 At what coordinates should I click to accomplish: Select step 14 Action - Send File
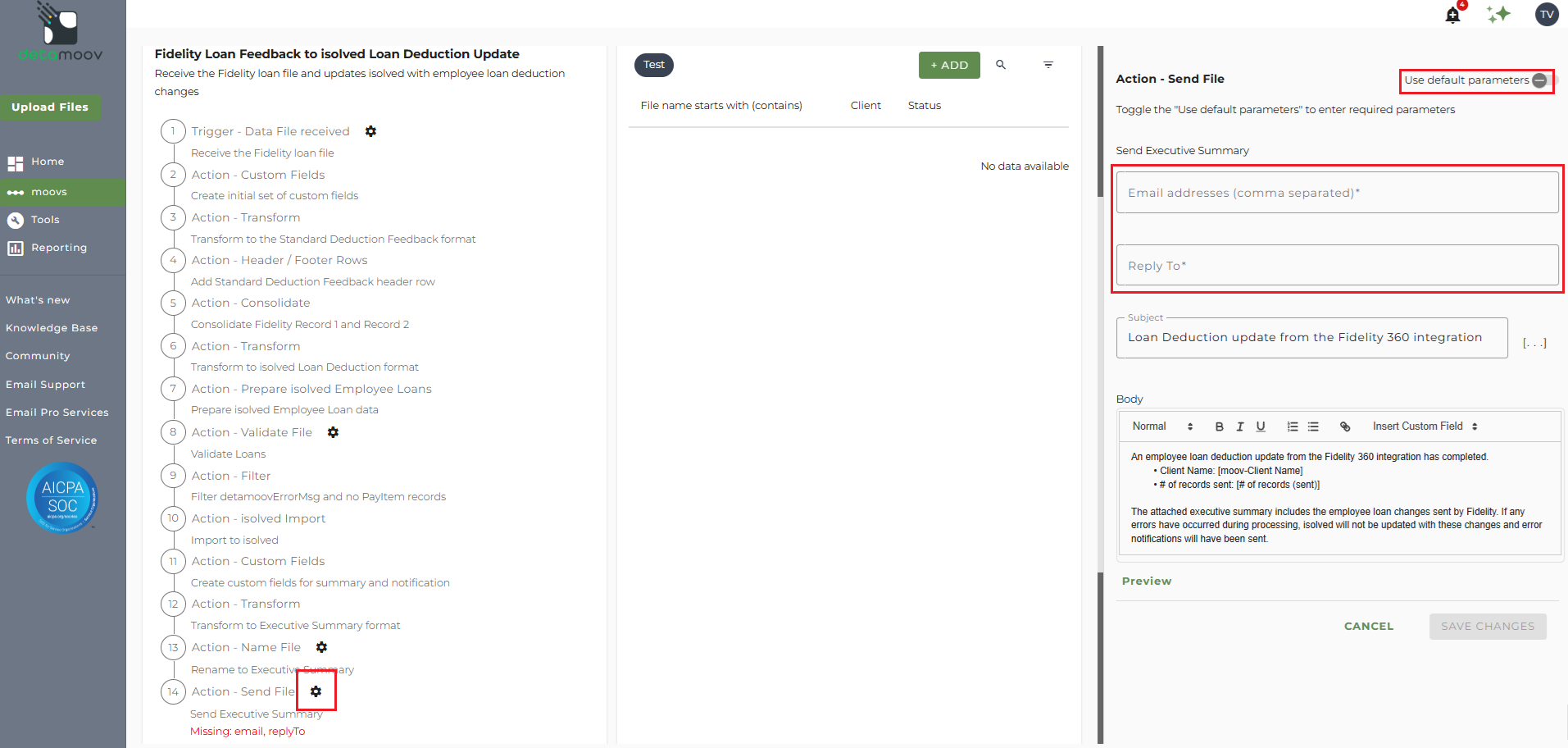click(243, 691)
